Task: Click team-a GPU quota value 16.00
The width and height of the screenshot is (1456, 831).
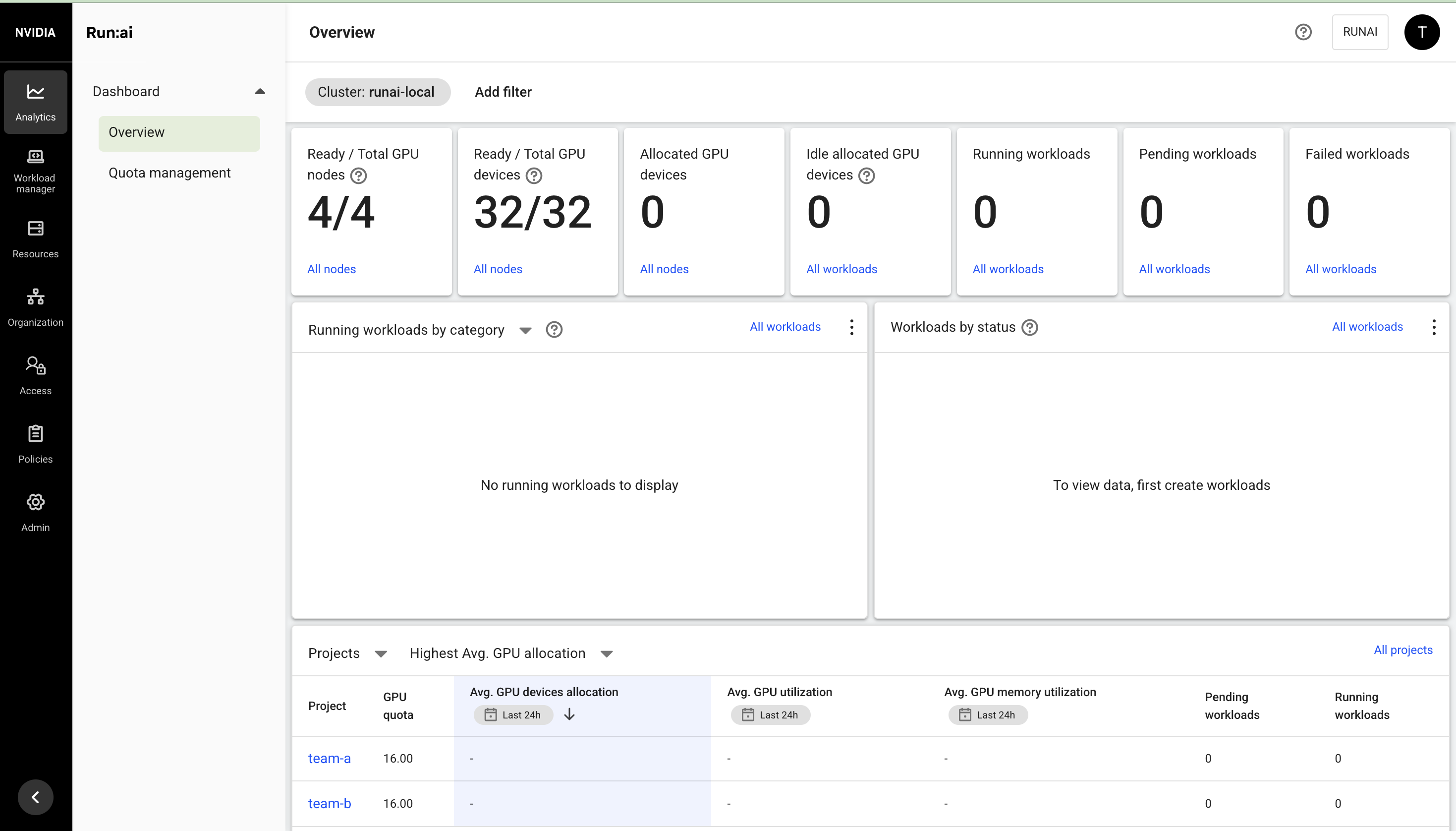Action: pyautogui.click(x=397, y=759)
